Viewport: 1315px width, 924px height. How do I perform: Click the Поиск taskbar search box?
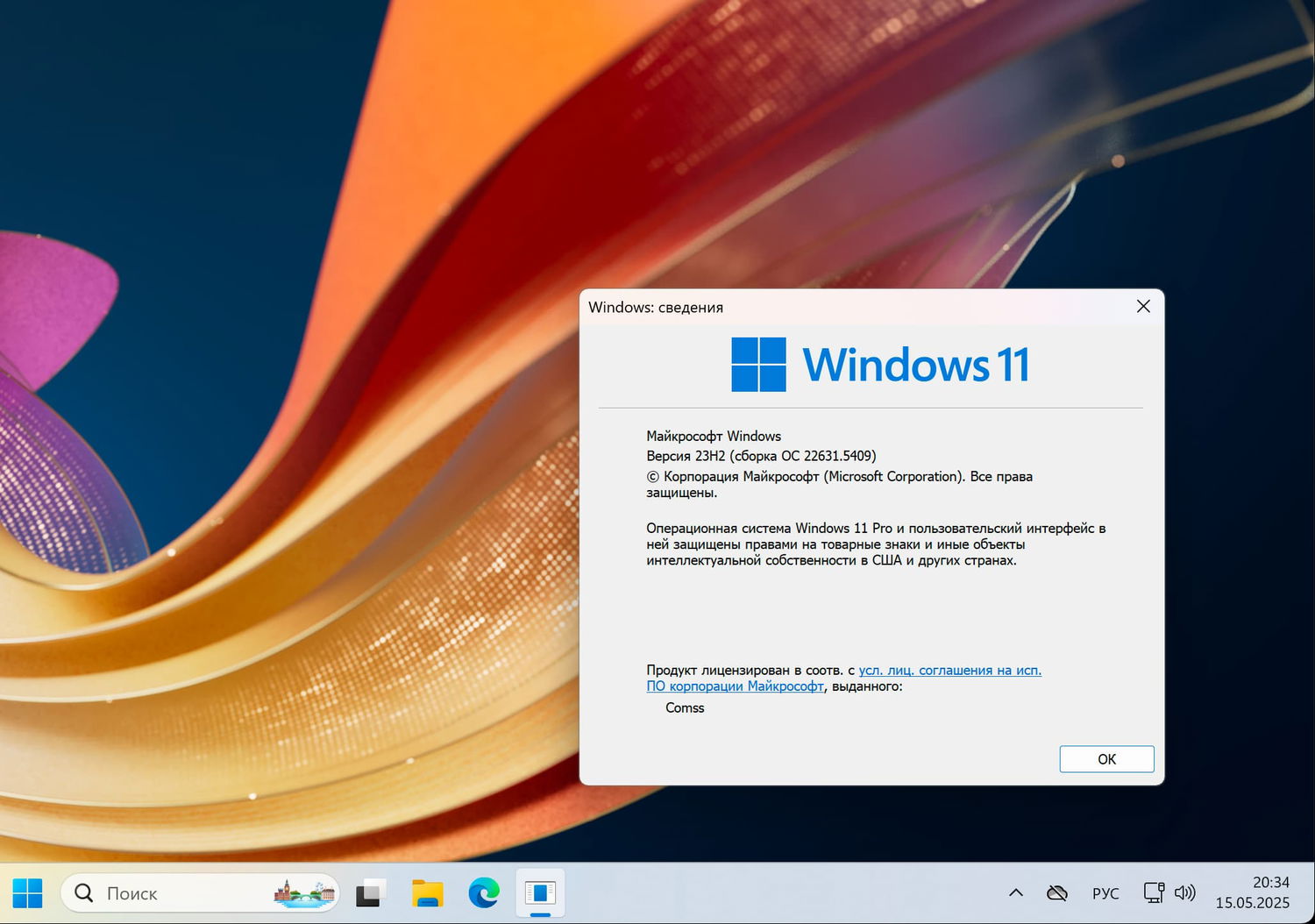tap(200, 893)
